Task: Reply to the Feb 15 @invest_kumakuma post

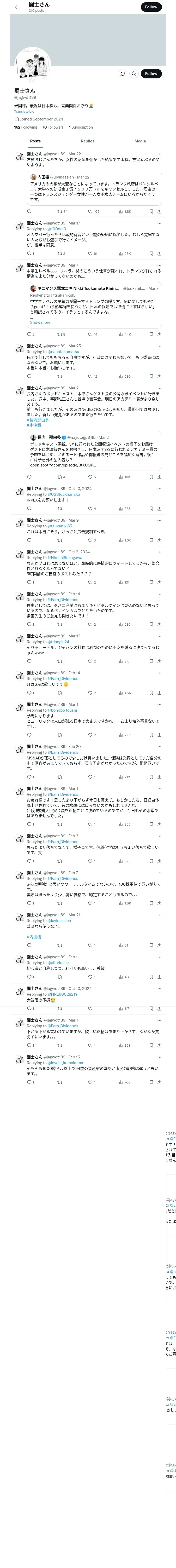Action: [x=29, y=1082]
